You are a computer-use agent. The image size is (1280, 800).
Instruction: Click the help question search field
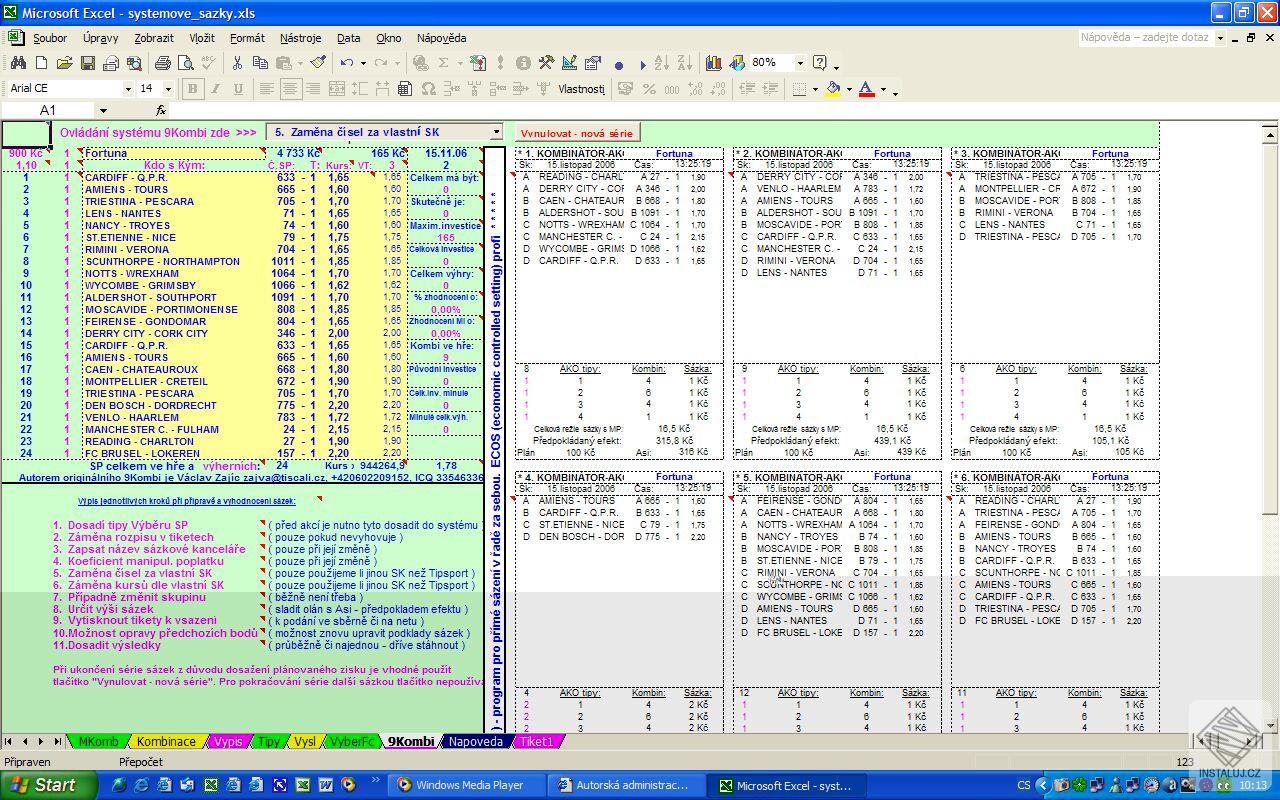[1146, 38]
